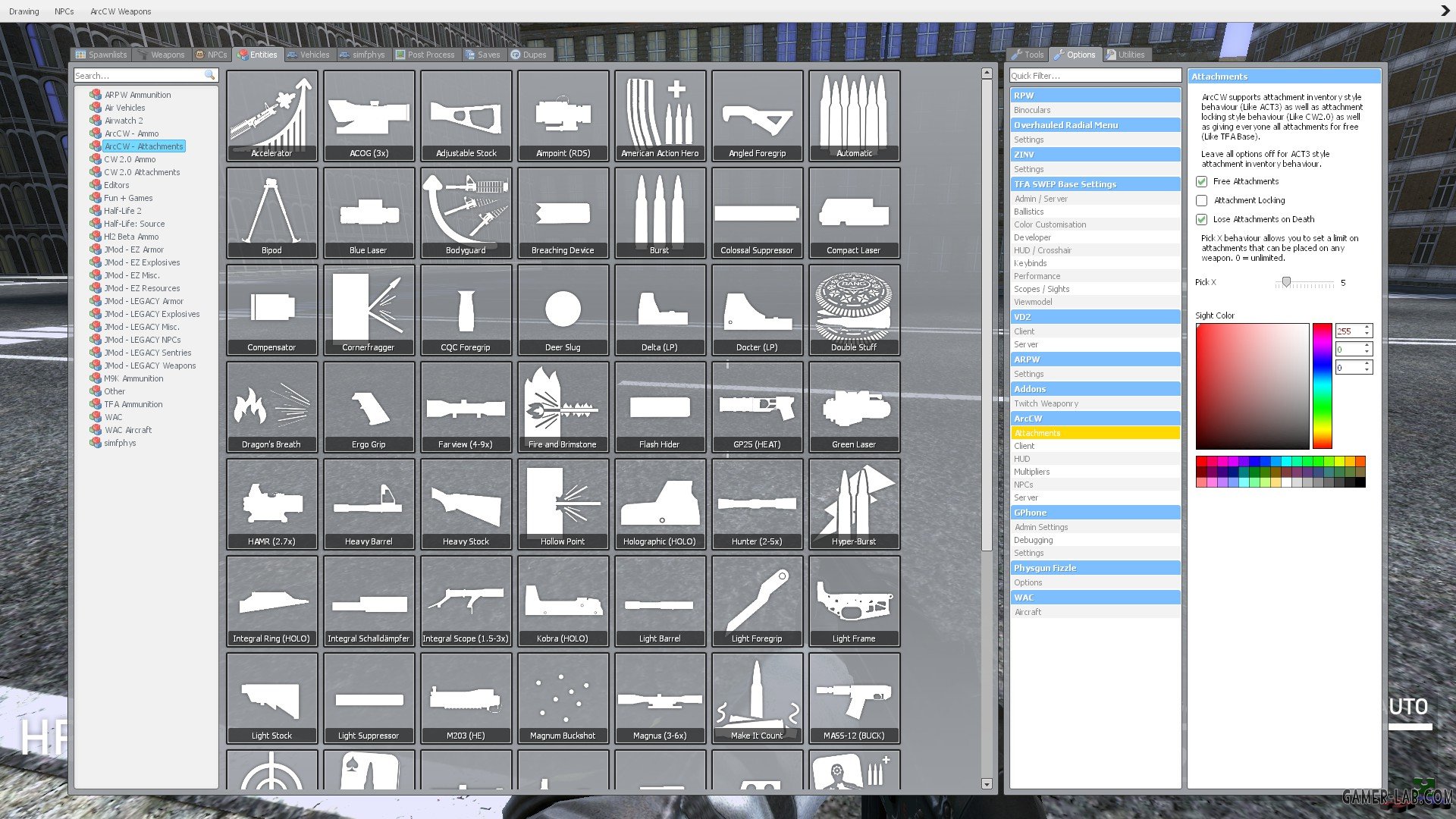Open JMod - EZ Explosives category

142,262
